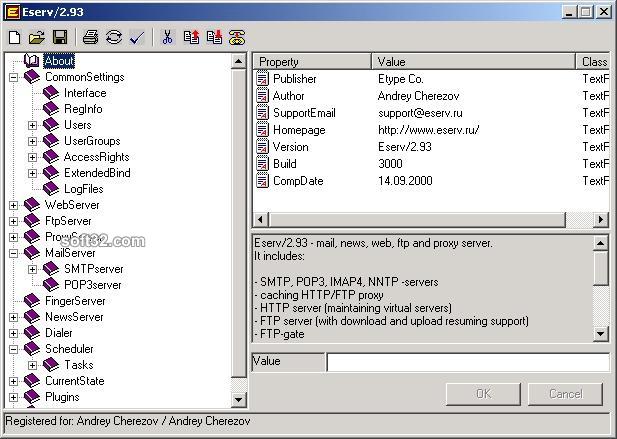Click the purple book icon for MailServer
This screenshot has width=617, height=439.
coord(31,253)
